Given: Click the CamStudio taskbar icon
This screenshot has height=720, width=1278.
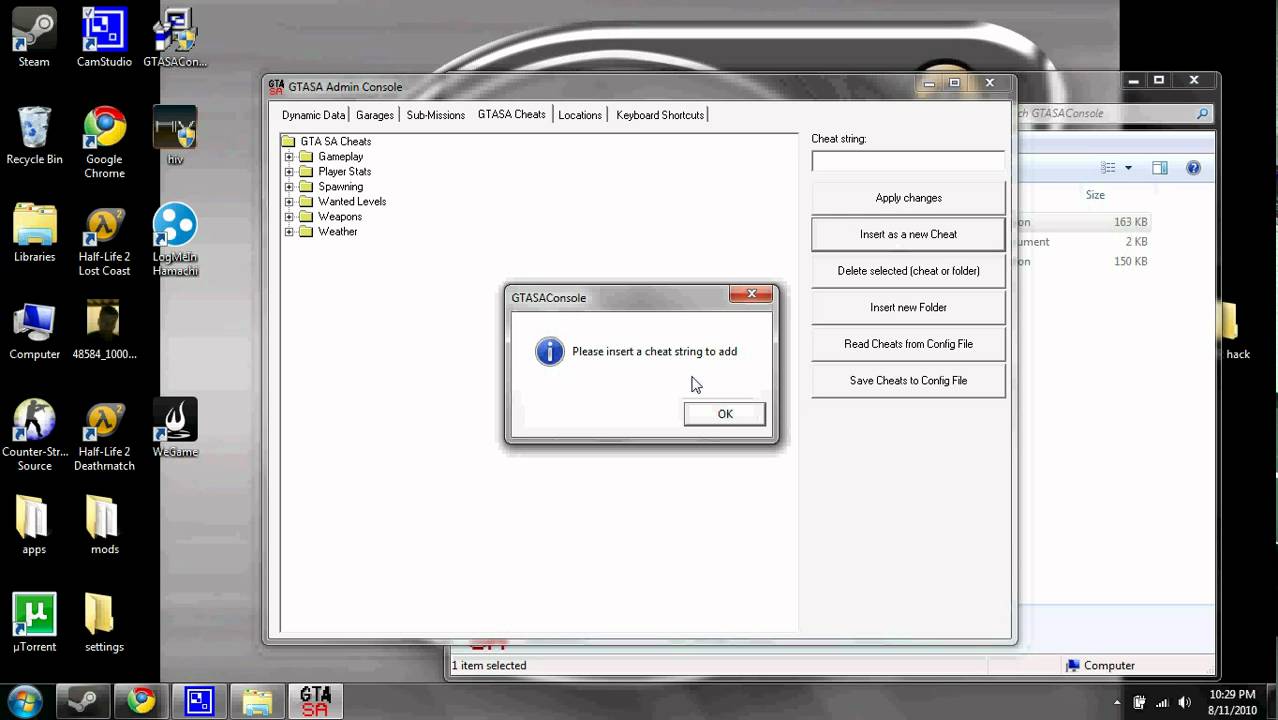Looking at the screenshot, I should (200, 701).
